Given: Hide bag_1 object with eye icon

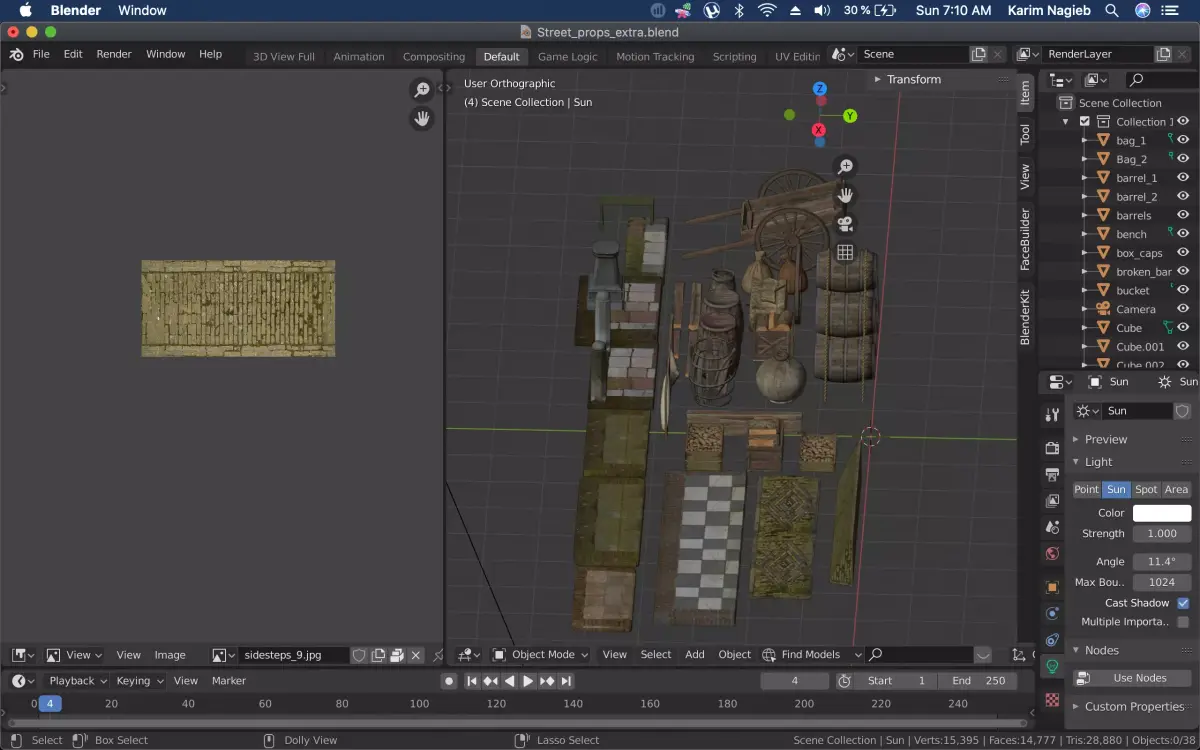Looking at the screenshot, I should (x=1182, y=140).
